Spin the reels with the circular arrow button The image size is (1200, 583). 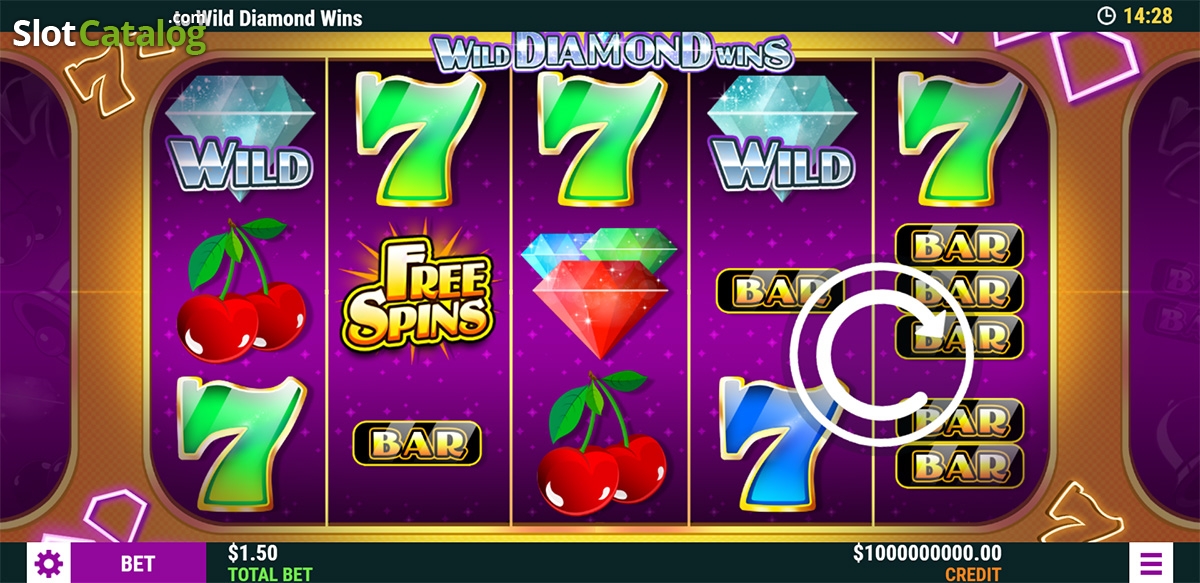(880, 350)
